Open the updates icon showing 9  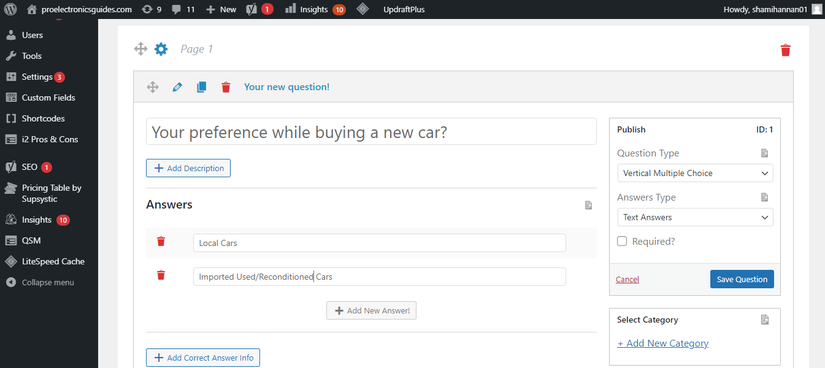click(x=152, y=9)
